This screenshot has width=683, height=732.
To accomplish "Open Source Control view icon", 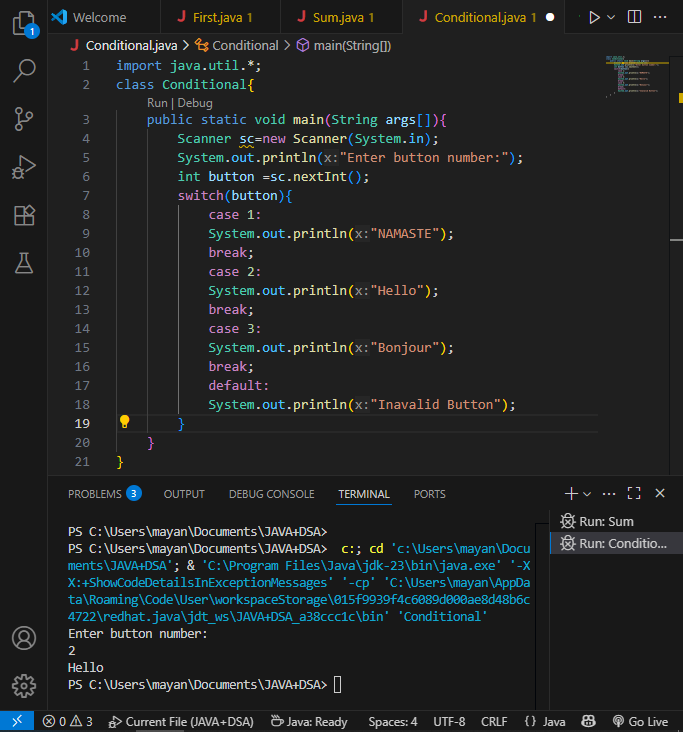I will click(24, 119).
